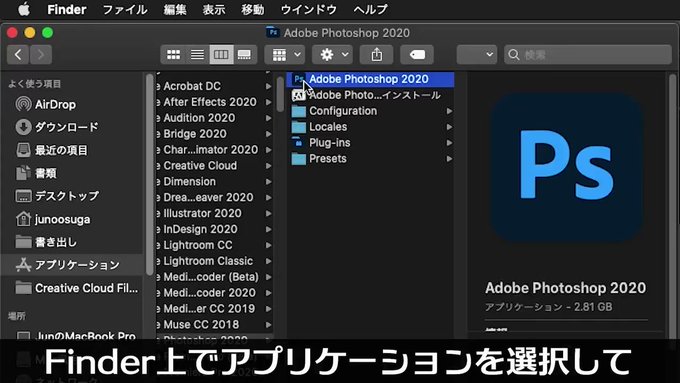
Task: Open the group-by arrangement dropdown
Action: click(285, 55)
